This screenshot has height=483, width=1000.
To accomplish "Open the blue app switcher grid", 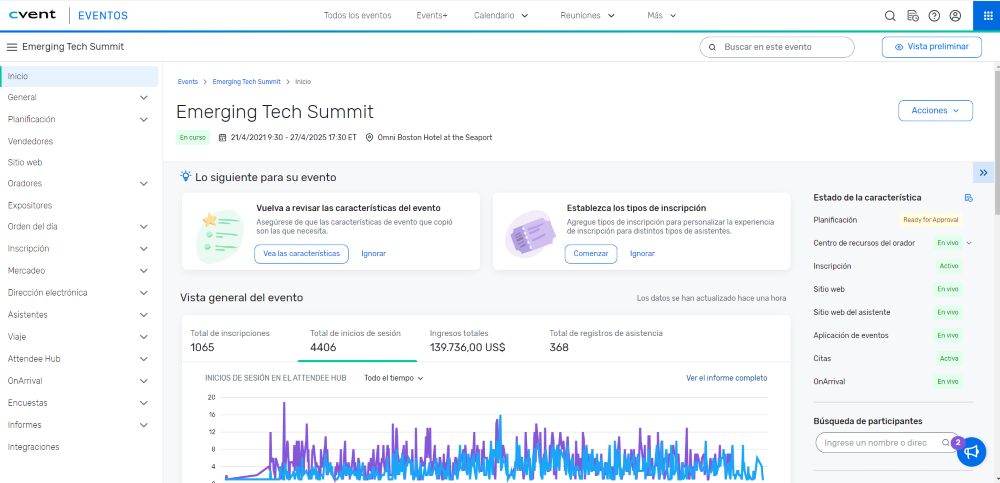I will tap(982, 16).
